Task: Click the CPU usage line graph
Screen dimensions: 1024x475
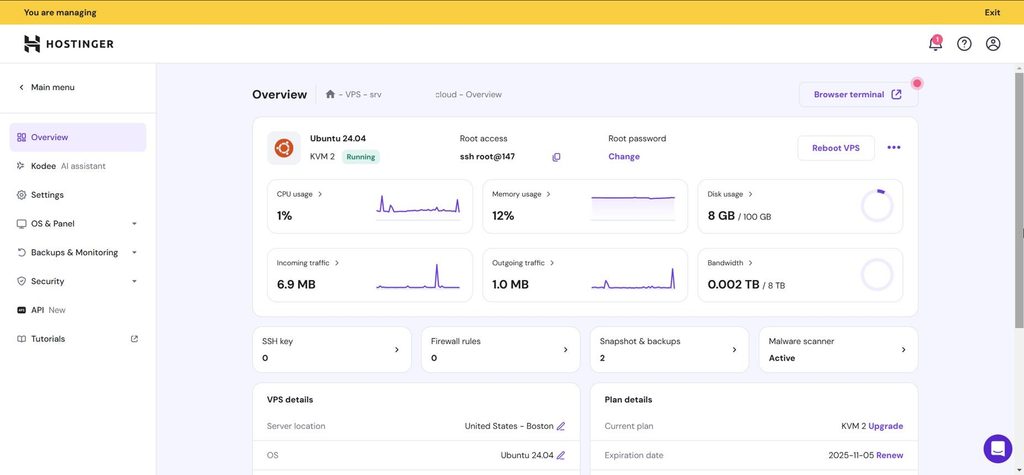Action: tap(418, 206)
